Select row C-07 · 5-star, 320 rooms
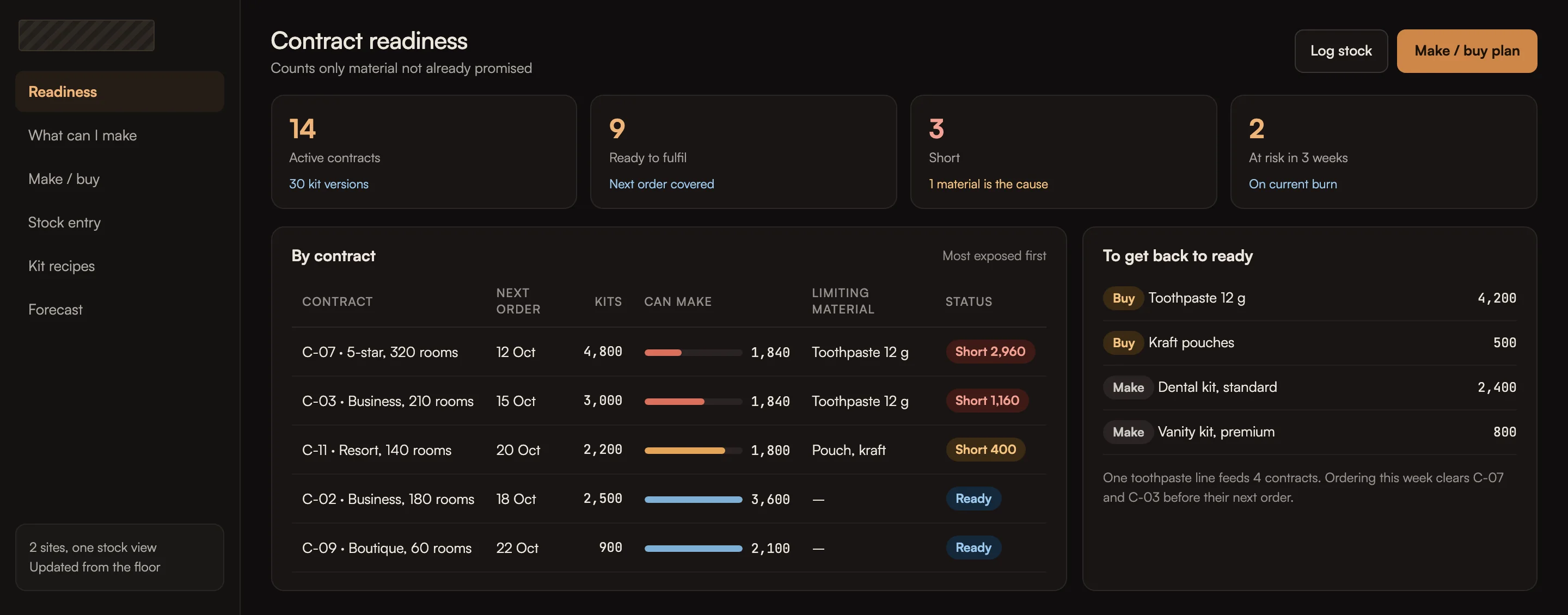 point(669,352)
